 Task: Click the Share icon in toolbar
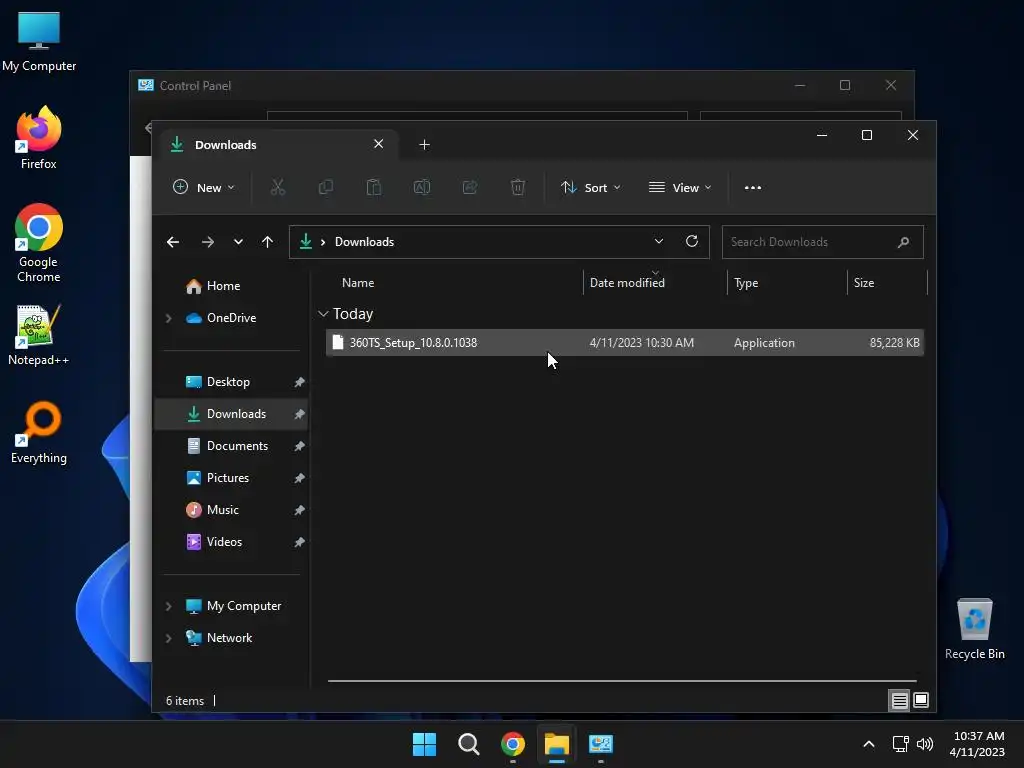point(470,187)
